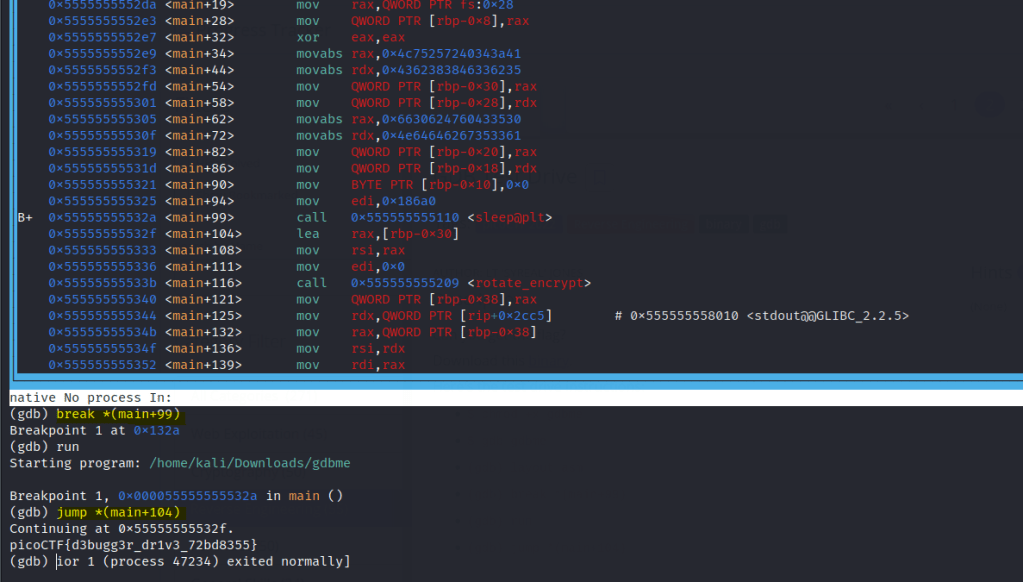Click the mov edi,0x186a0 instruction at main+94
The height and width of the screenshot is (582, 1023).
coord(380,201)
